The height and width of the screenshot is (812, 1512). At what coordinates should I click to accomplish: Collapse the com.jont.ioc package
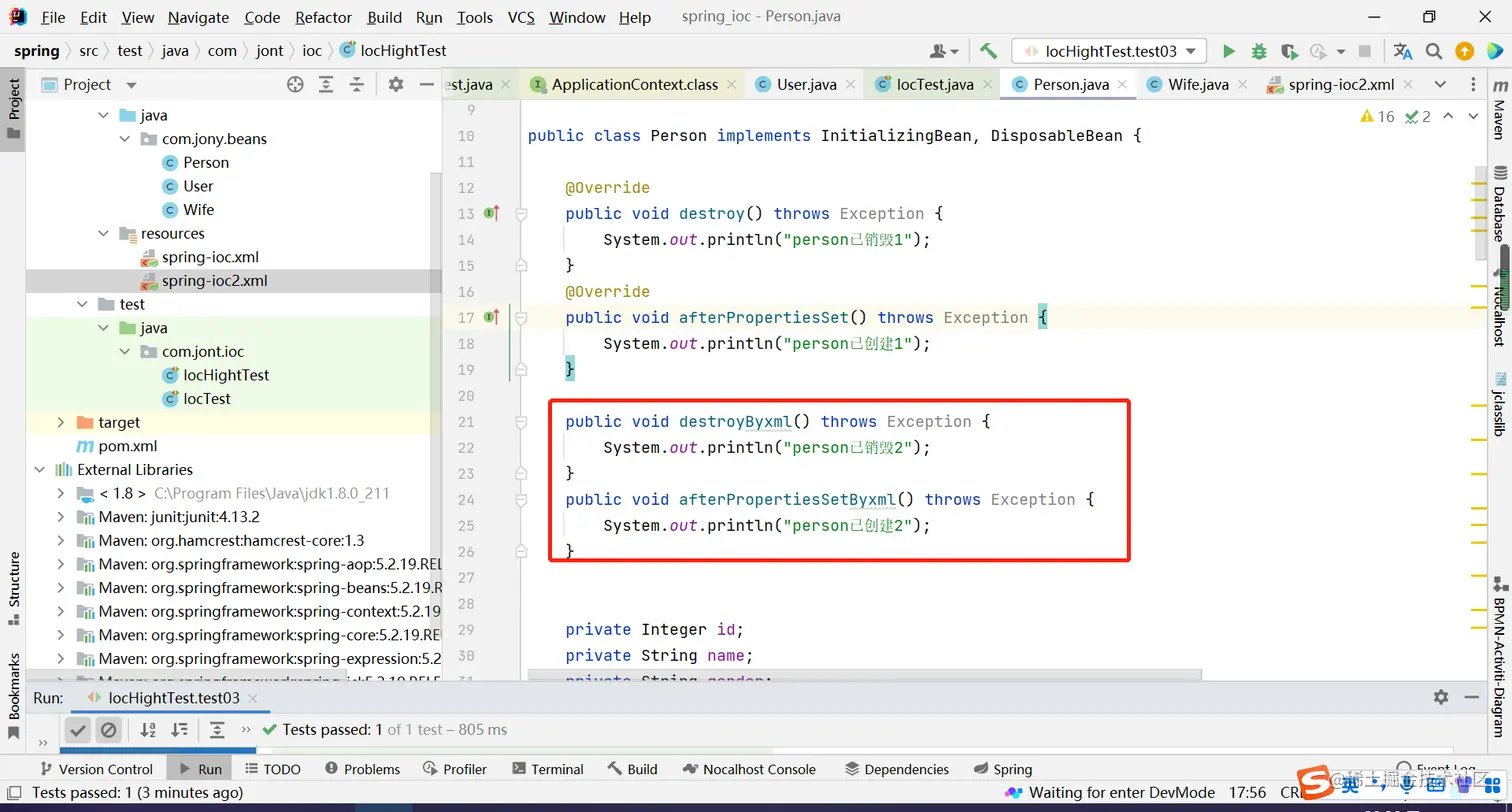pyautogui.click(x=125, y=352)
